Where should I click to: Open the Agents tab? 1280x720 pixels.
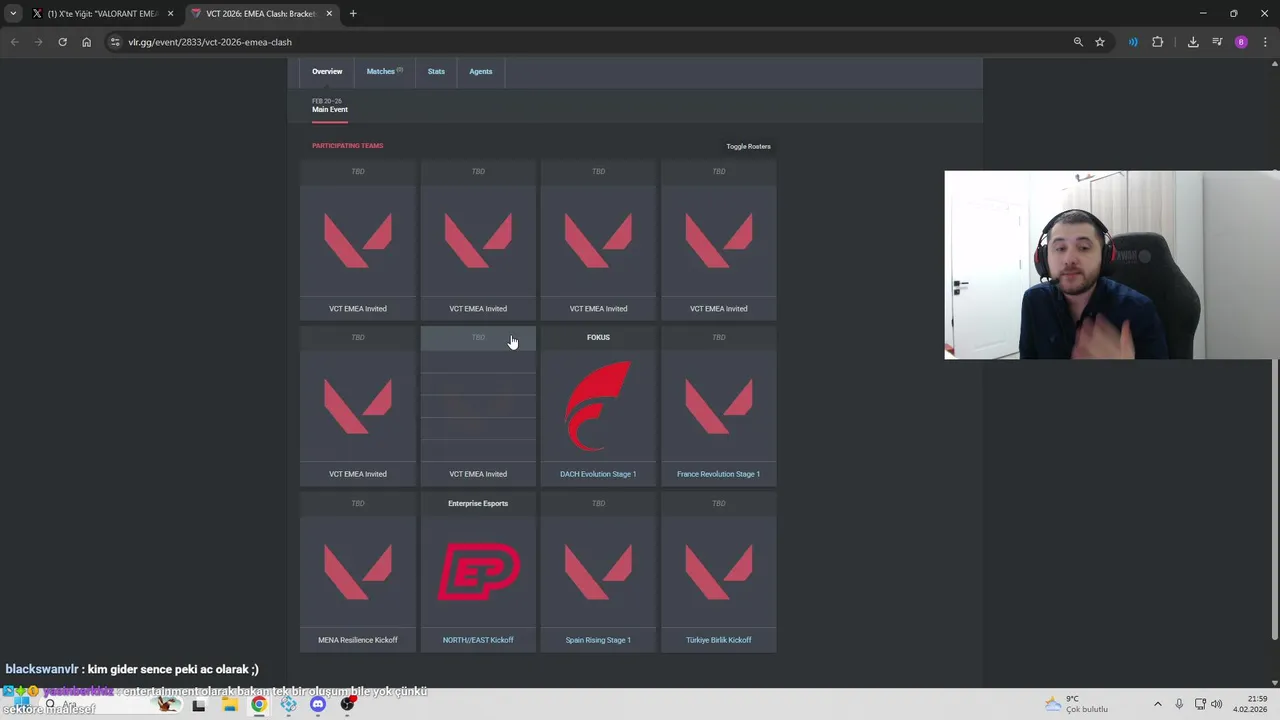481,71
